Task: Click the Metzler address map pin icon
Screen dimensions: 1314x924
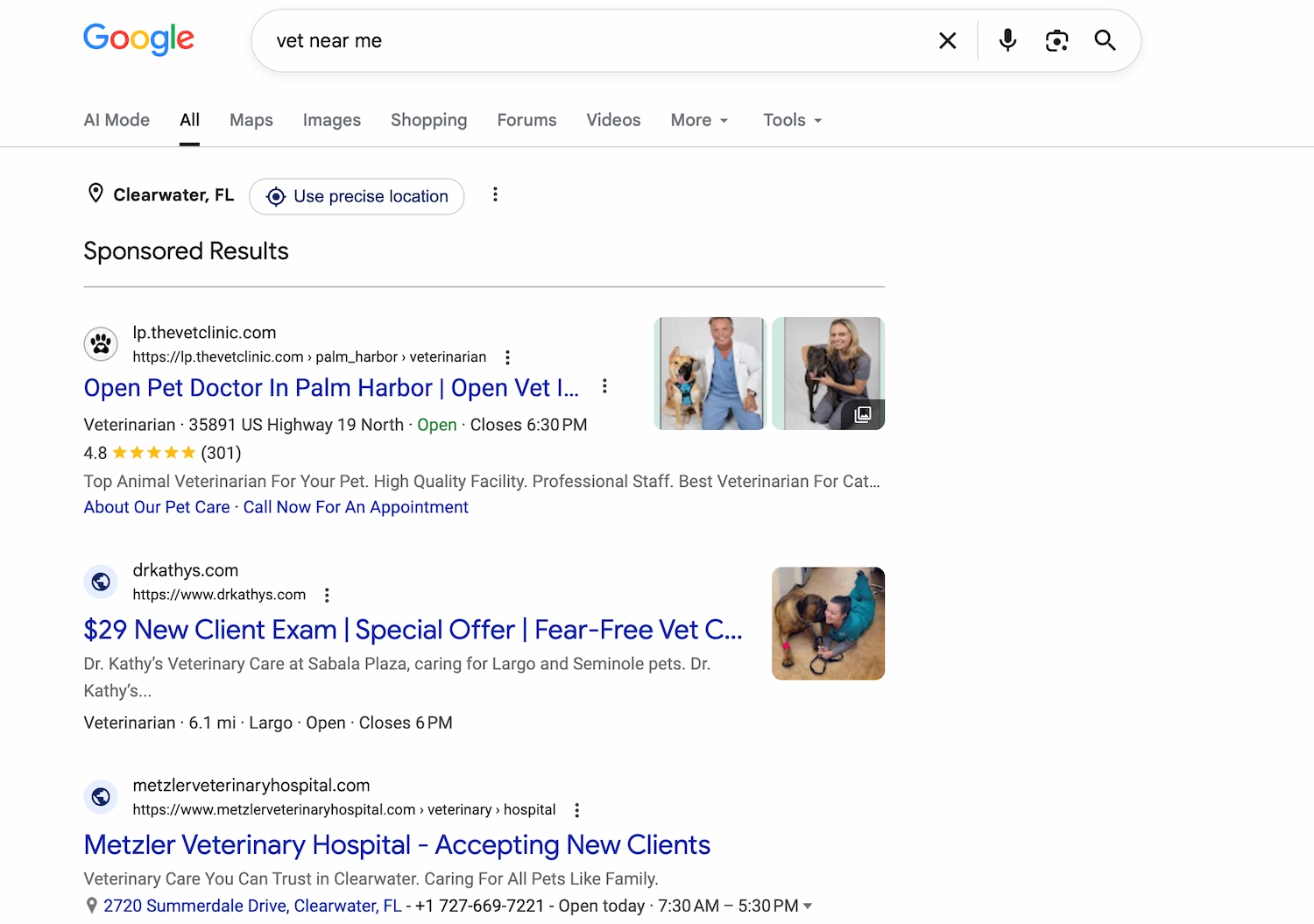Action: pyautogui.click(x=91, y=906)
